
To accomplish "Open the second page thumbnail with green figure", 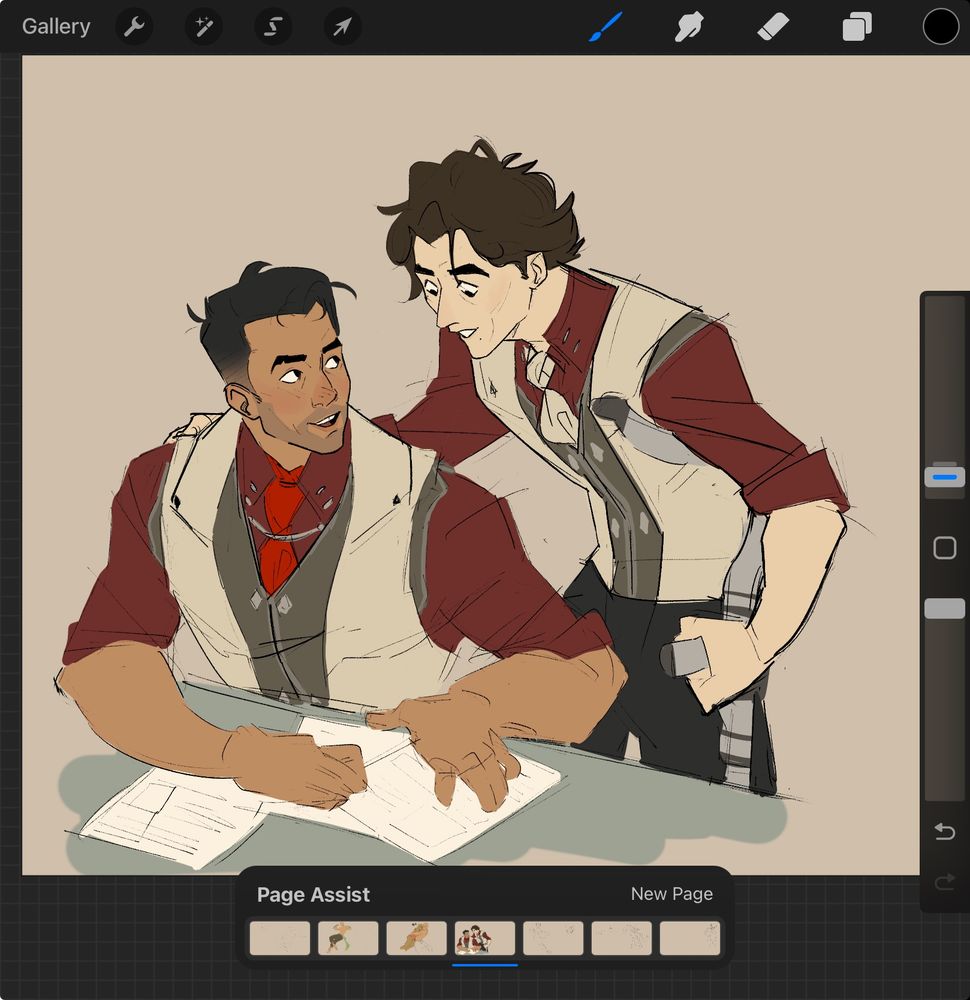I will 348,938.
